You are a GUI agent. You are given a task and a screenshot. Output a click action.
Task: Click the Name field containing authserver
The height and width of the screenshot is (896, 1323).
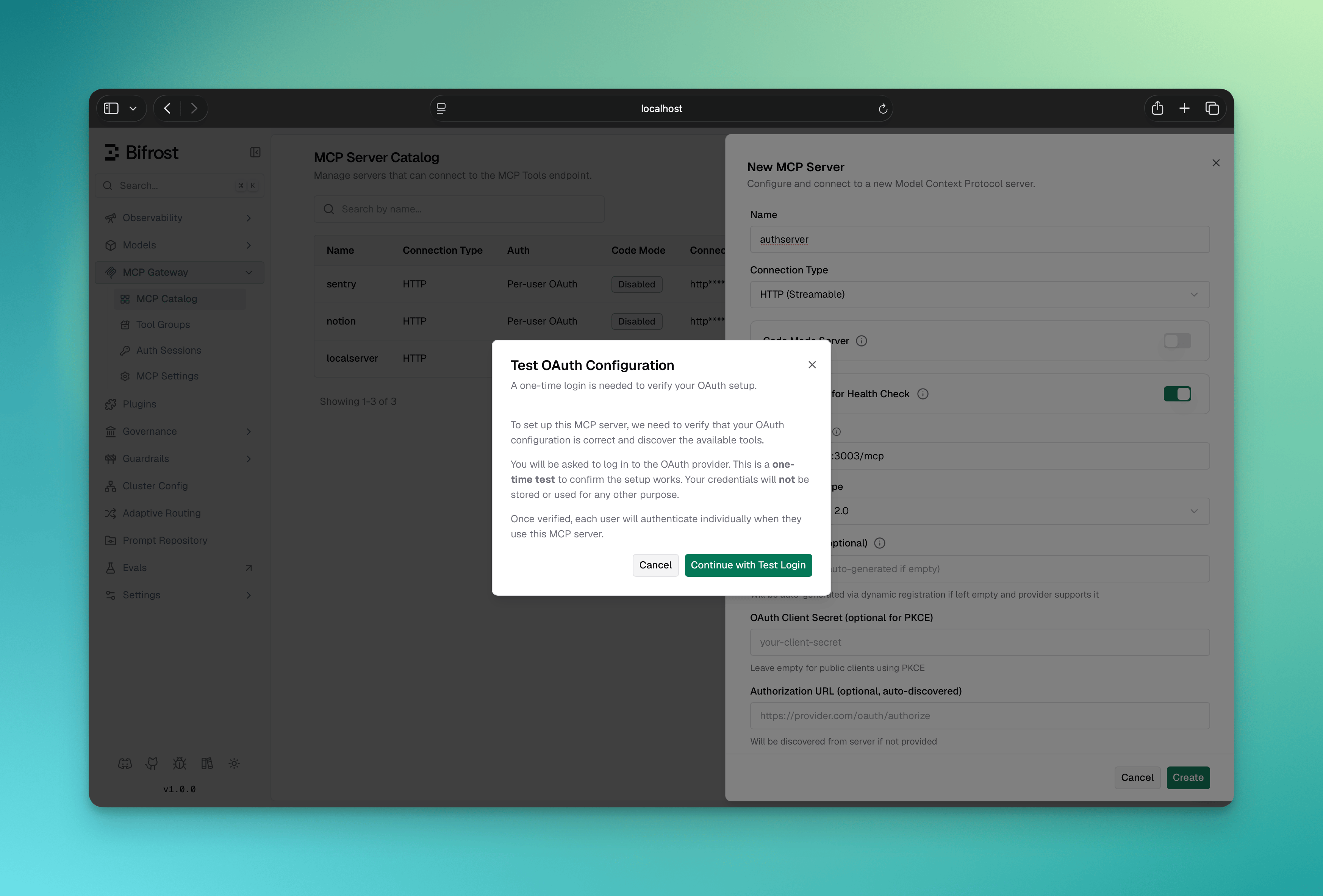pos(980,239)
